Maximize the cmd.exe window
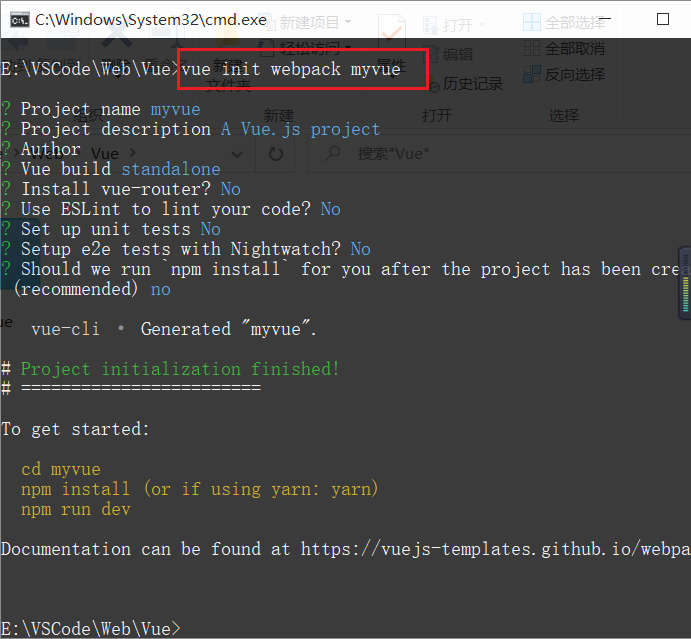This screenshot has height=639, width=691. 662,19
